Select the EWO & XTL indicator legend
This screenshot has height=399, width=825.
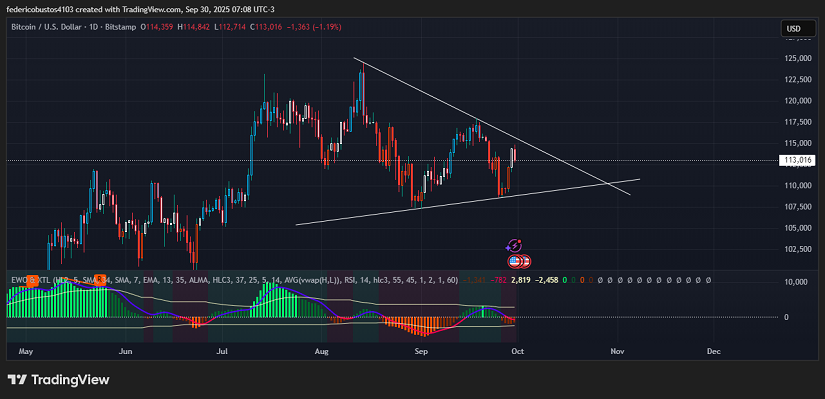(234, 280)
